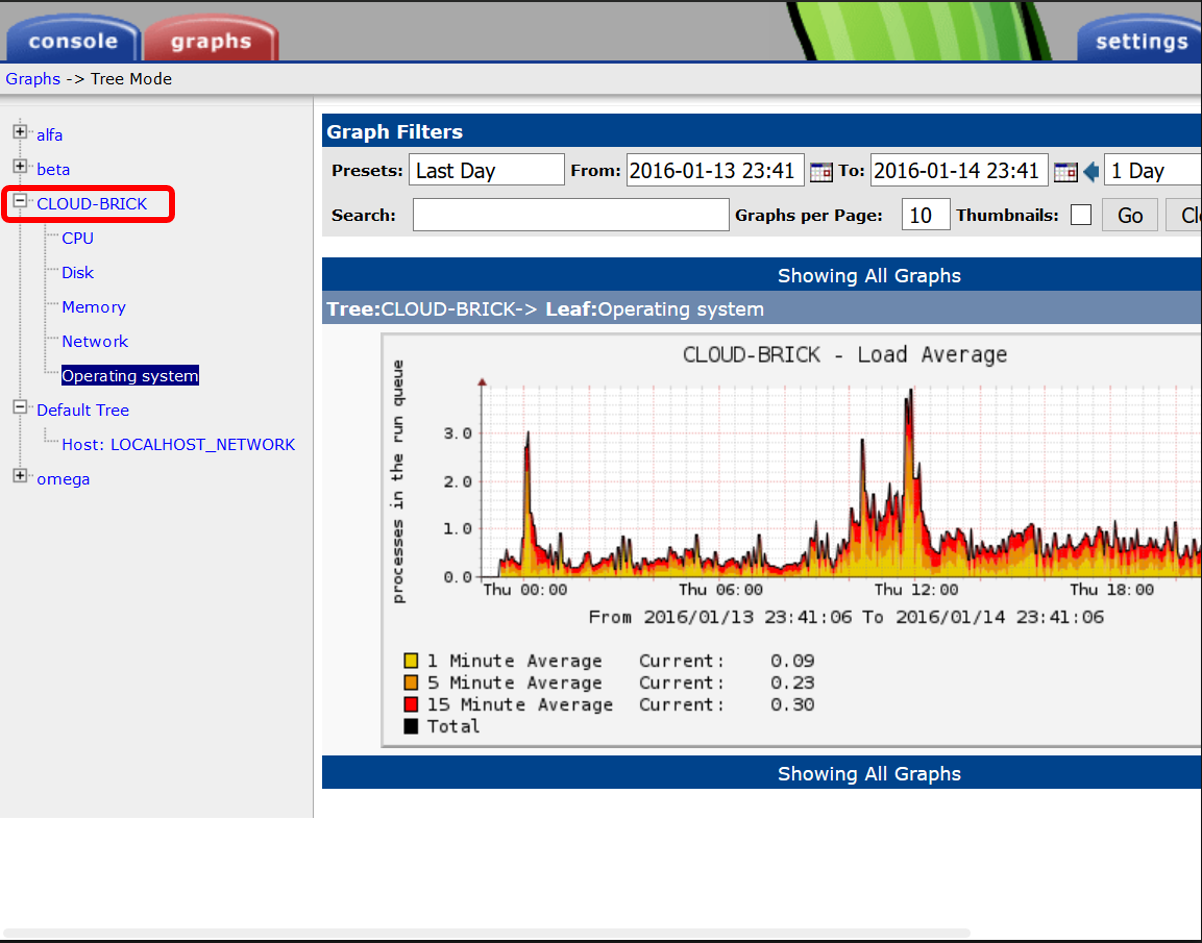The image size is (1202, 943).
Task: Click the Total black legend swatch
Action: coord(411,727)
